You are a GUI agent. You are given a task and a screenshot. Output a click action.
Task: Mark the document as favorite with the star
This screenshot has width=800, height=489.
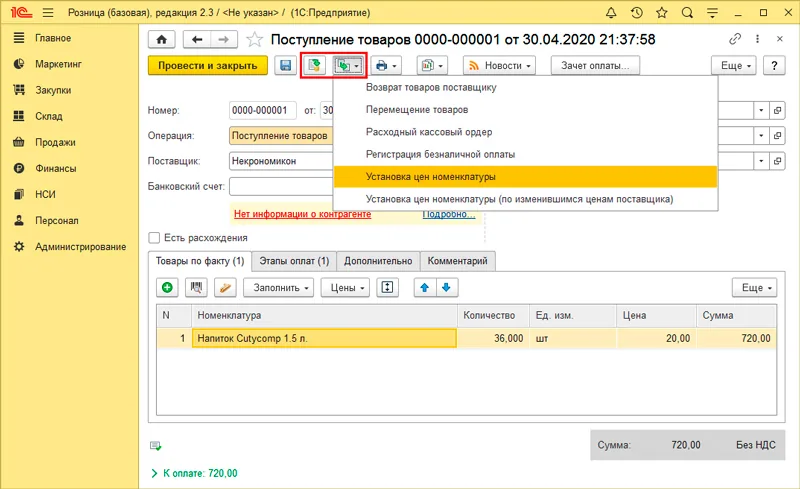pyautogui.click(x=254, y=39)
